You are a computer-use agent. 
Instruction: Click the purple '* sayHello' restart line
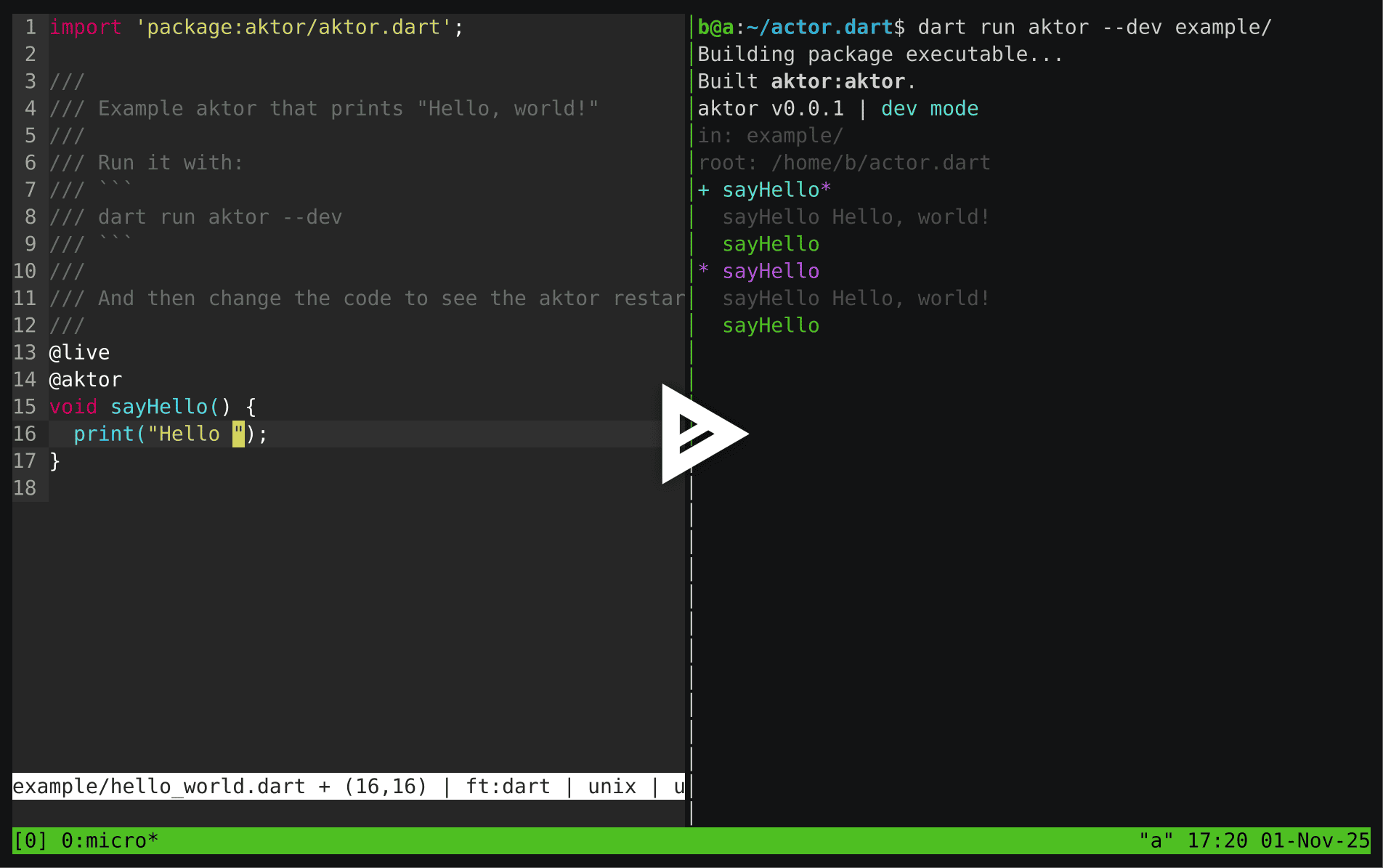click(x=758, y=272)
